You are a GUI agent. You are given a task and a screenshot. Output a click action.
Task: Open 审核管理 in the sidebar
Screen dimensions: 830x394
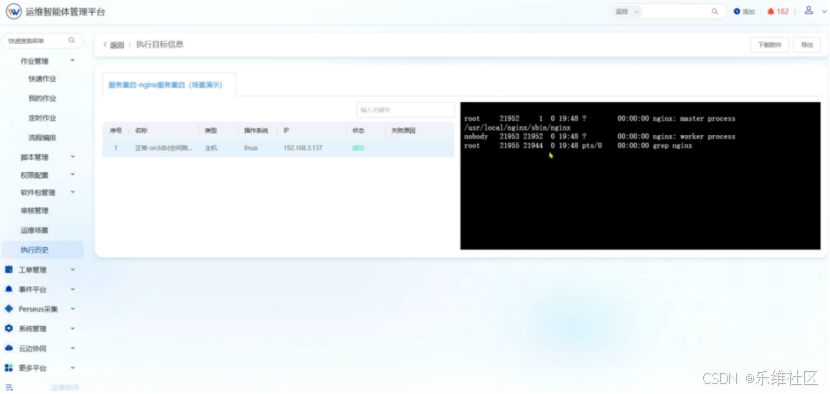[x=34, y=210]
